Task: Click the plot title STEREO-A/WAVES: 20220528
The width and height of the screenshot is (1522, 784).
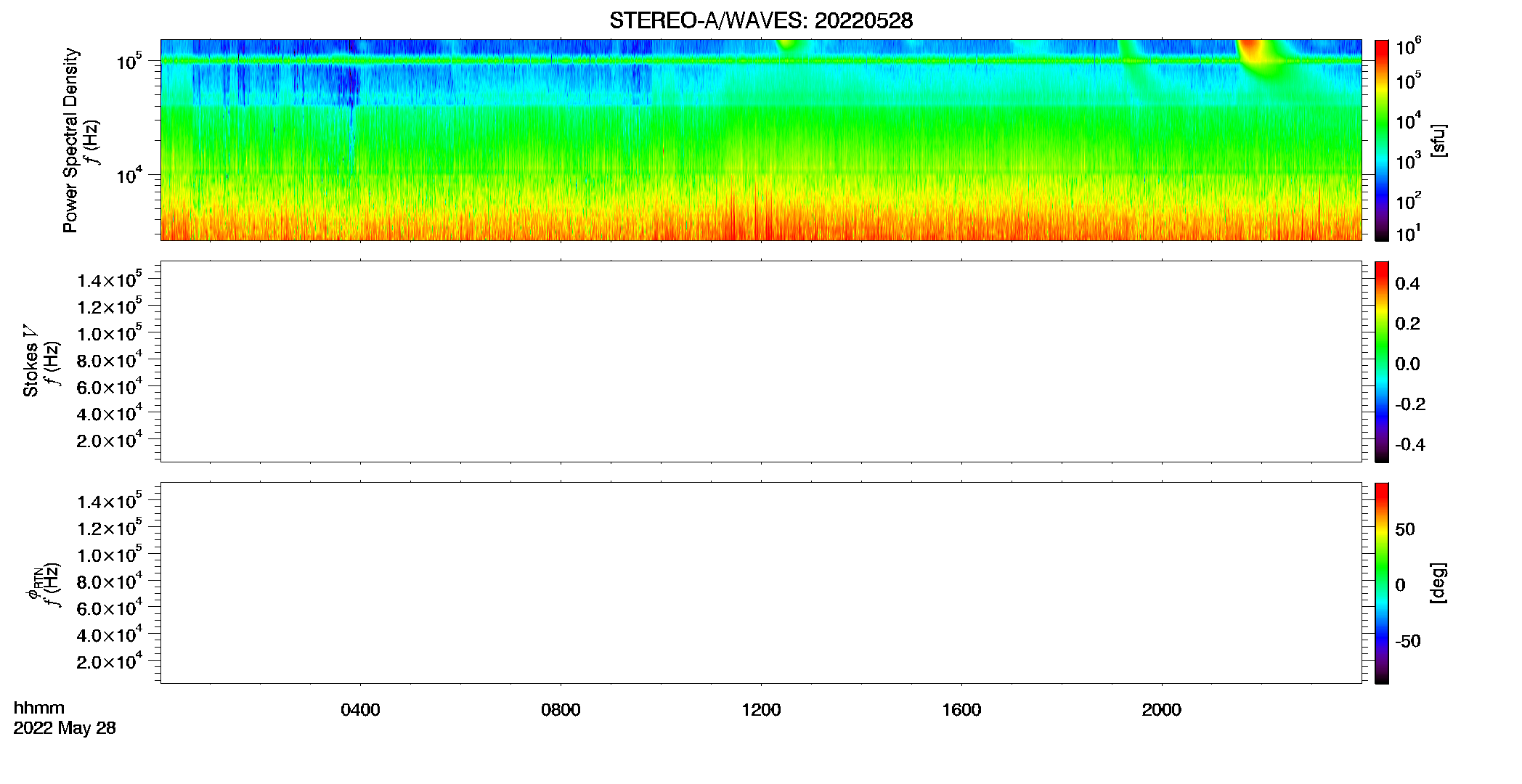Action: point(761,20)
